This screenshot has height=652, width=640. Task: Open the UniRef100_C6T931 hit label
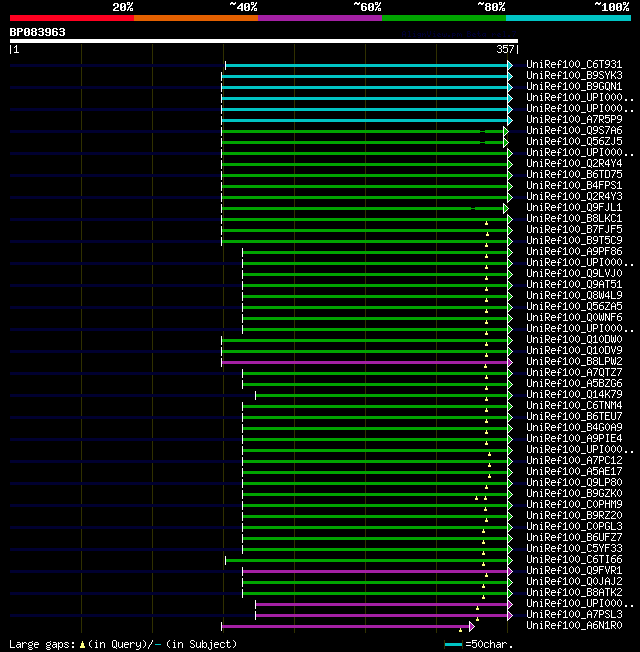coord(574,64)
